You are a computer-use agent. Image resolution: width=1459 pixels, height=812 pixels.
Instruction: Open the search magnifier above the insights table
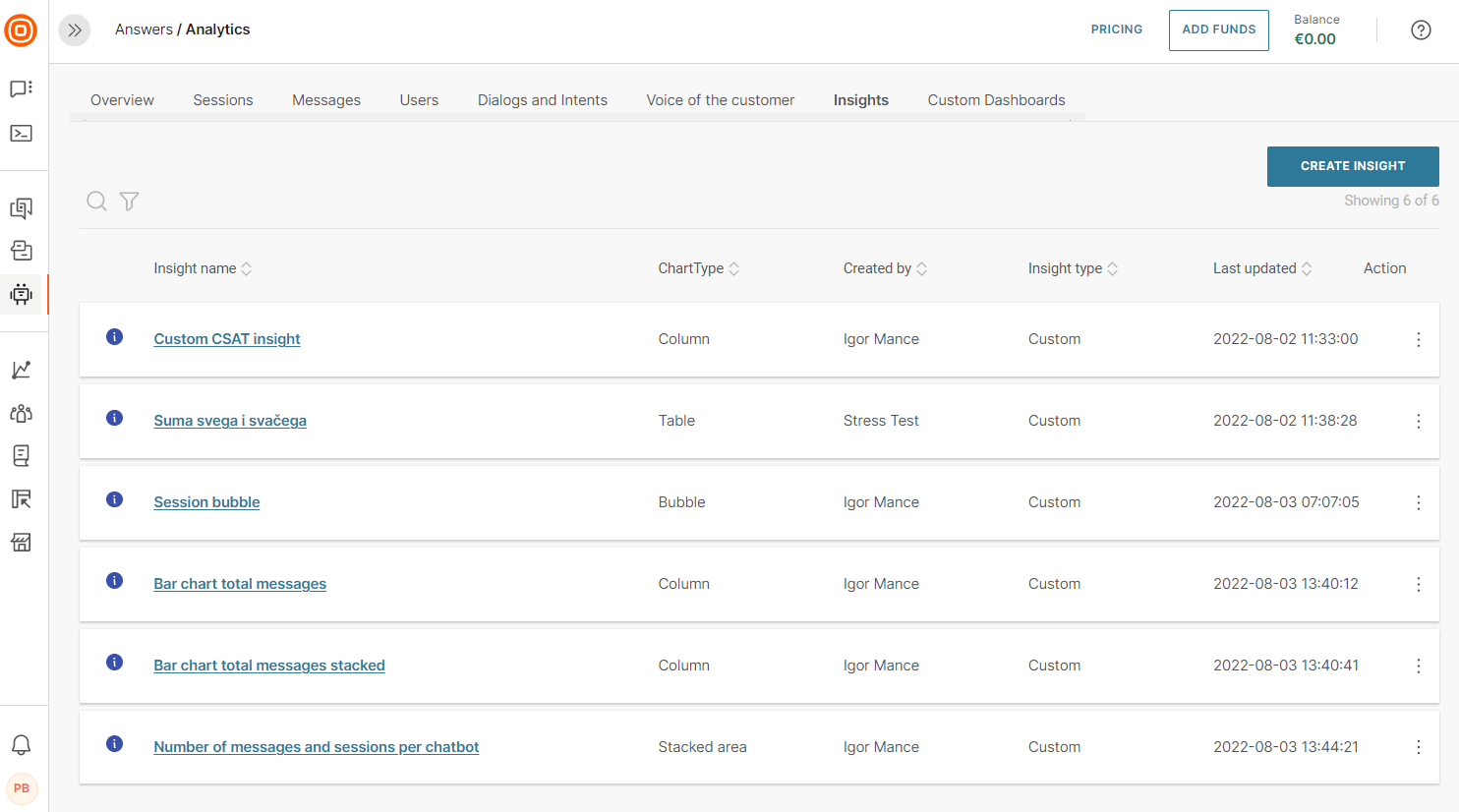(96, 201)
